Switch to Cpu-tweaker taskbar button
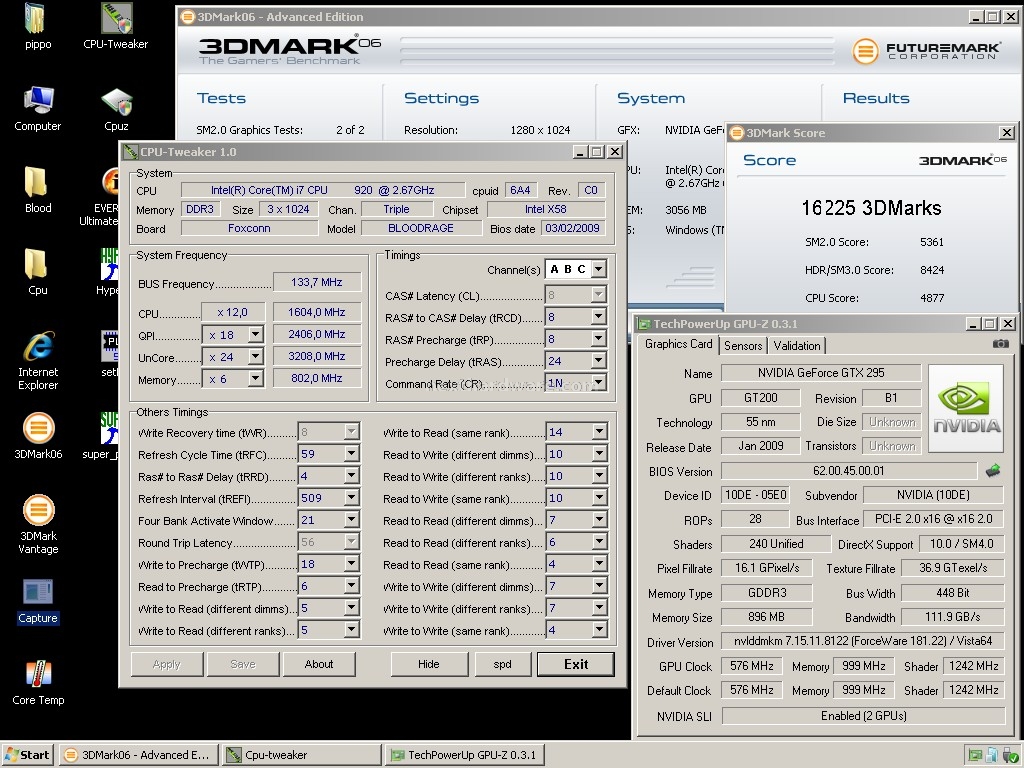Screen dimensions: 1024x768 point(301,755)
